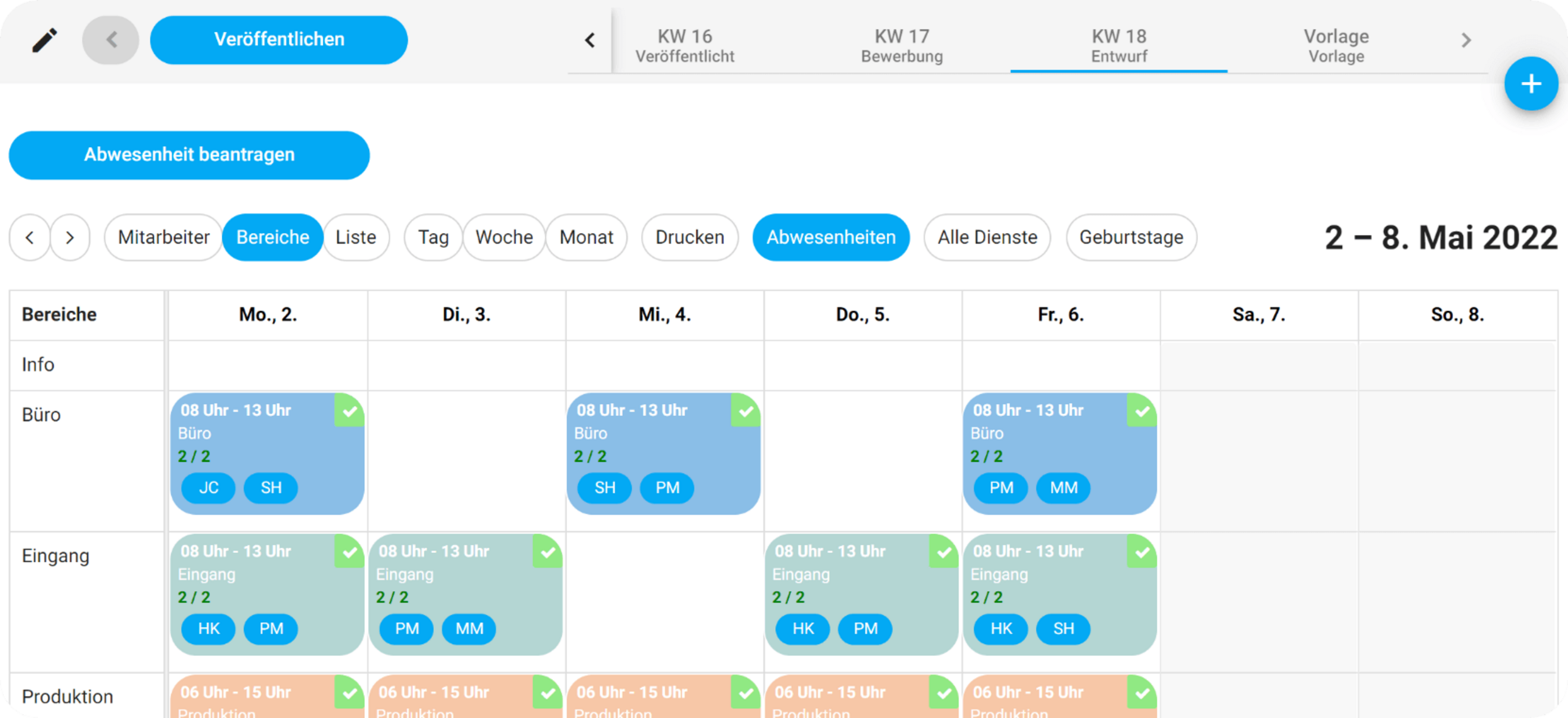Click the next week arrow in the filter row
The image size is (1568, 718).
point(70,237)
